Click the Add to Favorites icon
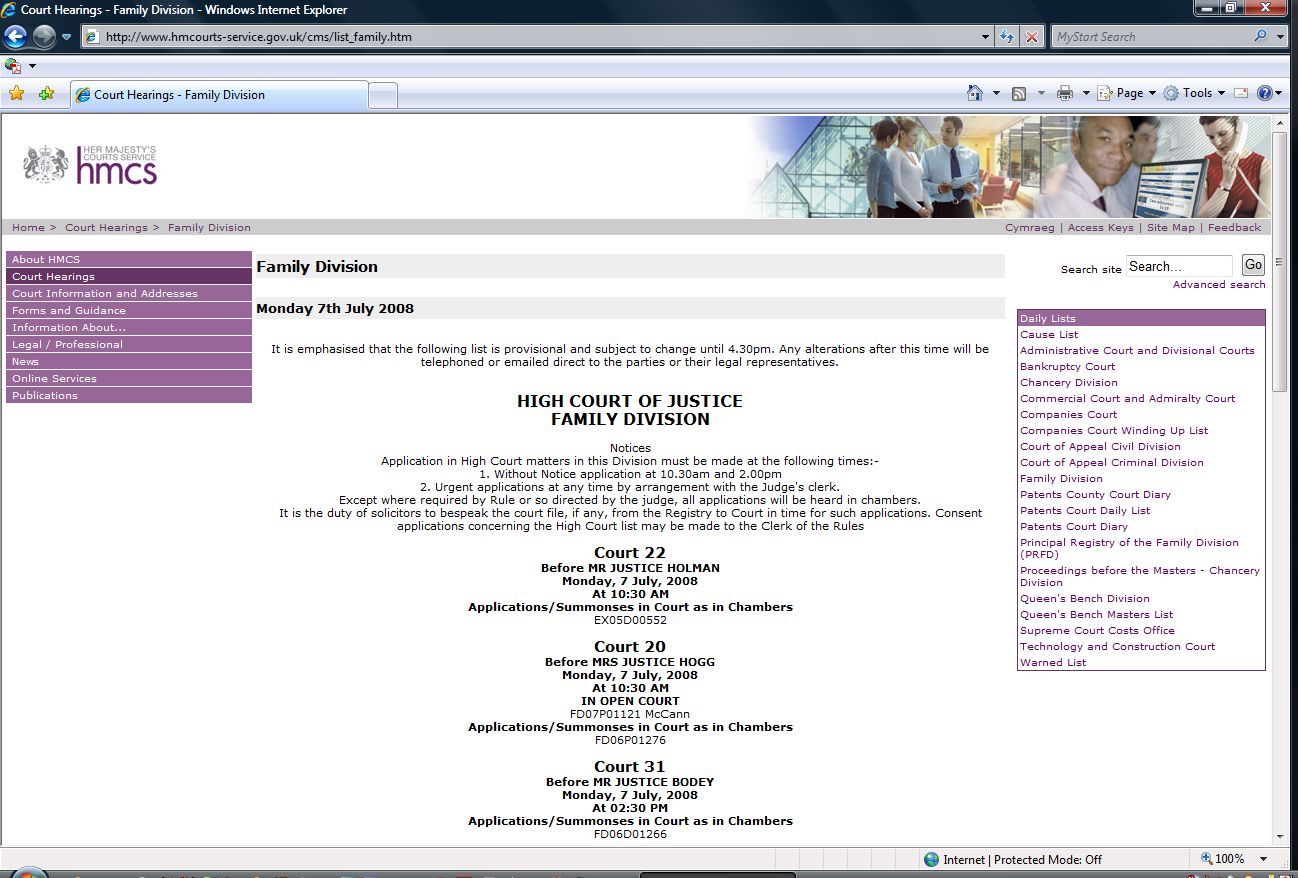Viewport: 1298px width, 878px height. point(46,94)
